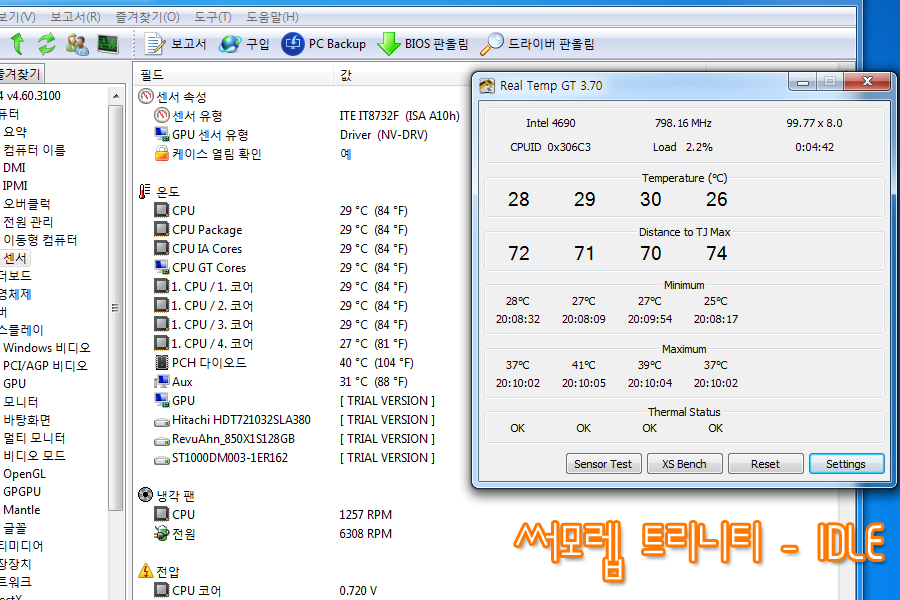This screenshot has width=900, height=600.
Task: Click Sensor Test in Real Temp
Action: coord(603,464)
